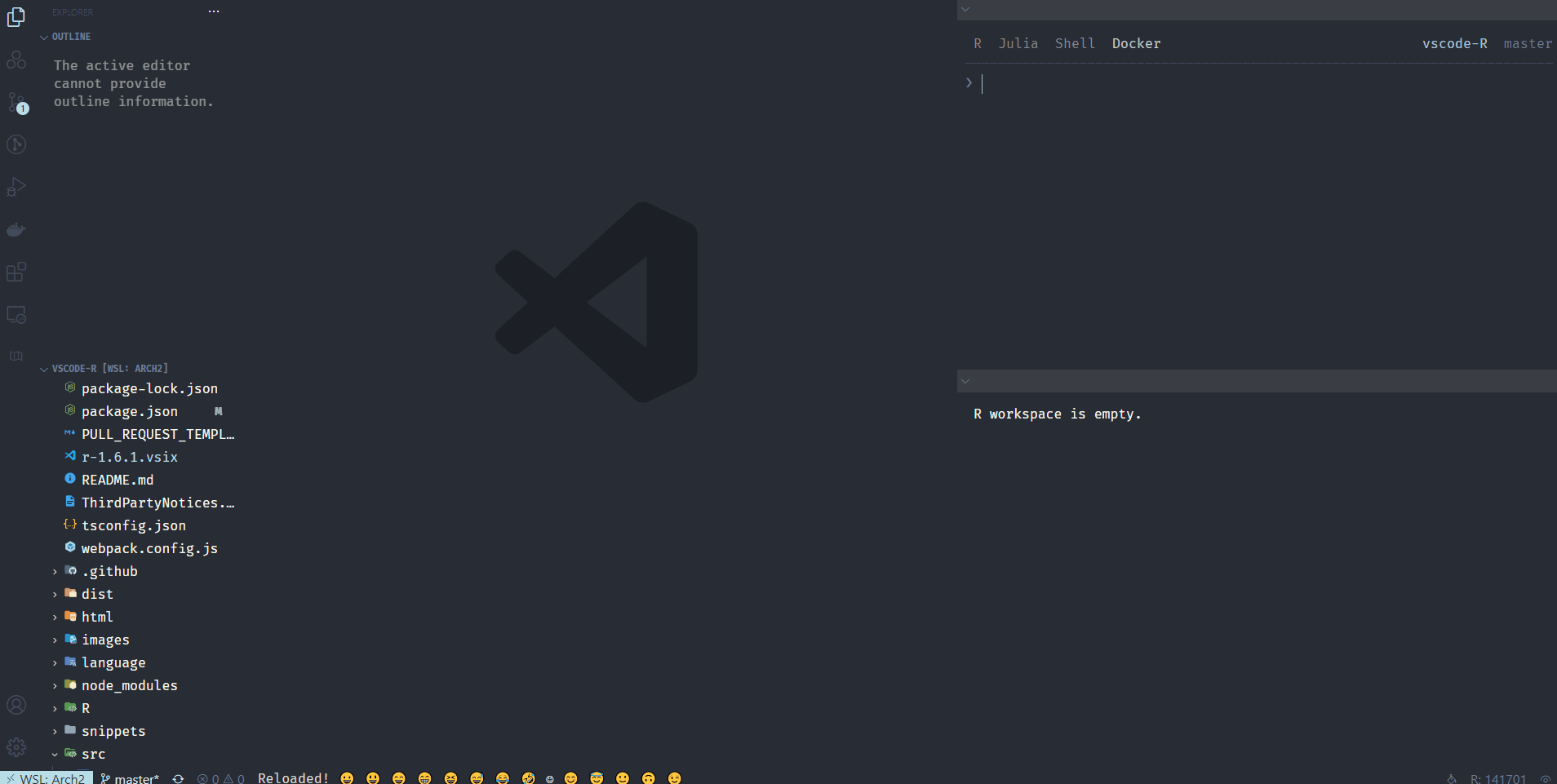This screenshot has height=784, width=1557.
Task: Open the Manage gear icon
Action: click(16, 747)
